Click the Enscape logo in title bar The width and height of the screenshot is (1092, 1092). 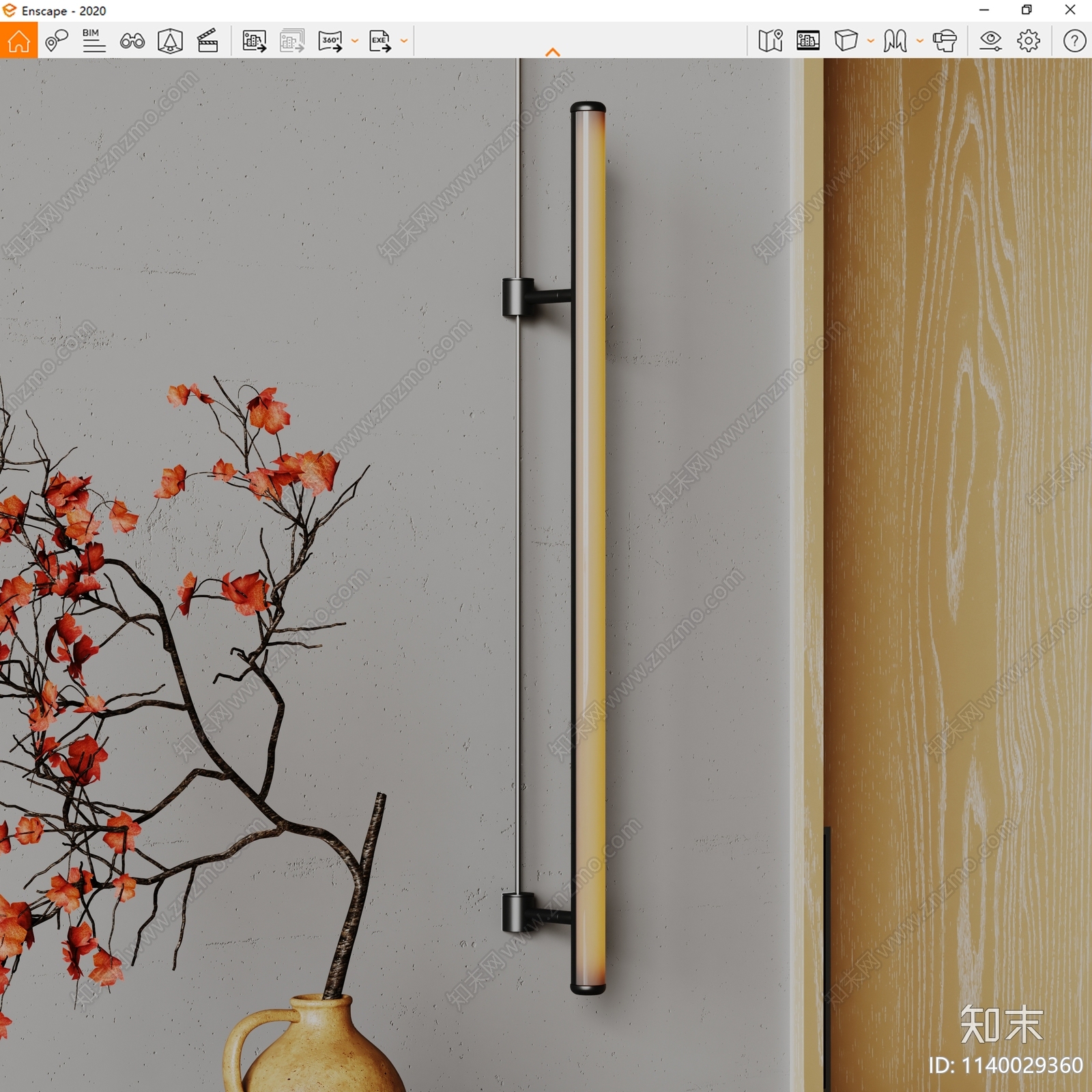[x=10, y=10]
